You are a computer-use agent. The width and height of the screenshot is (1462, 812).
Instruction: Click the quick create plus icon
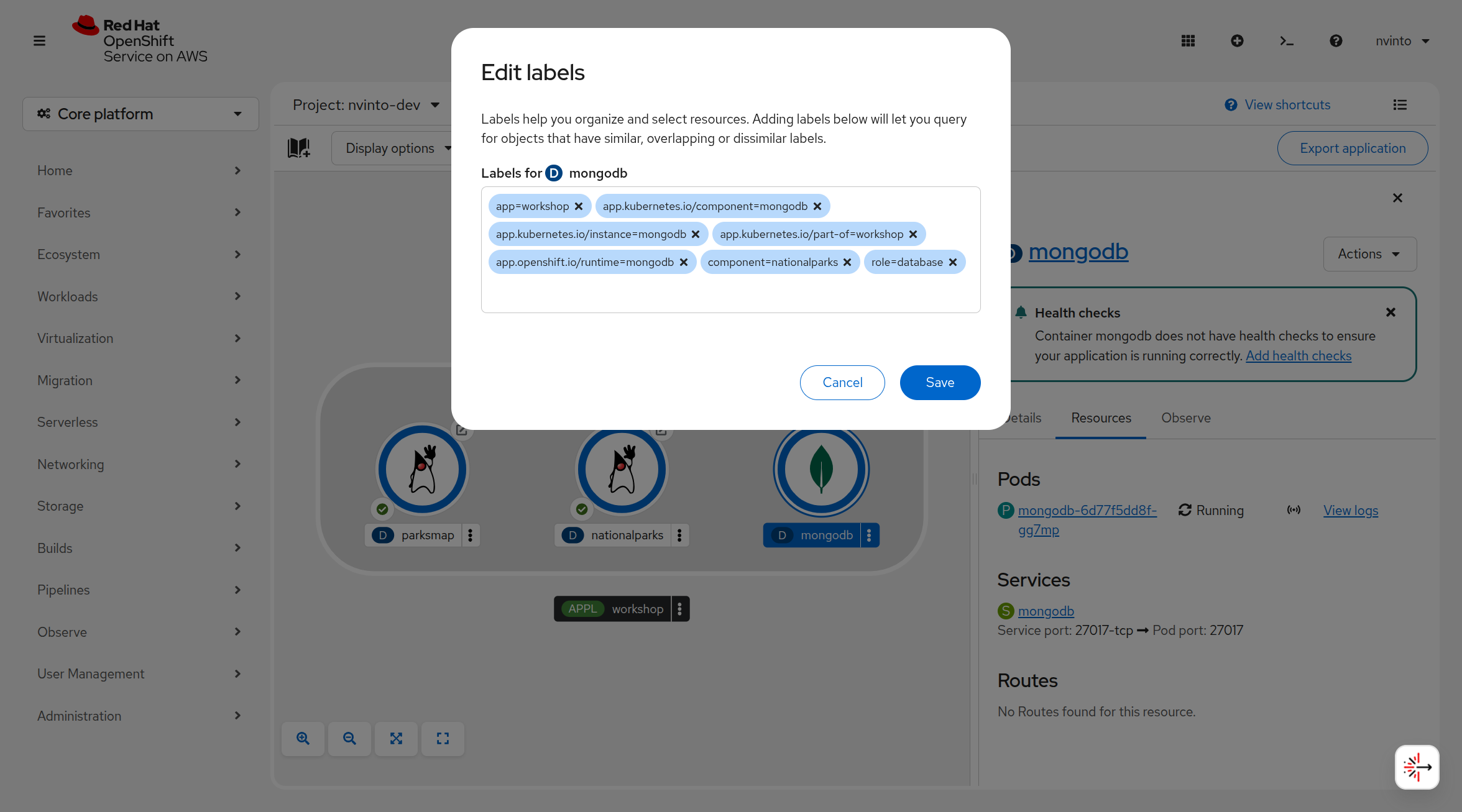click(x=1237, y=41)
